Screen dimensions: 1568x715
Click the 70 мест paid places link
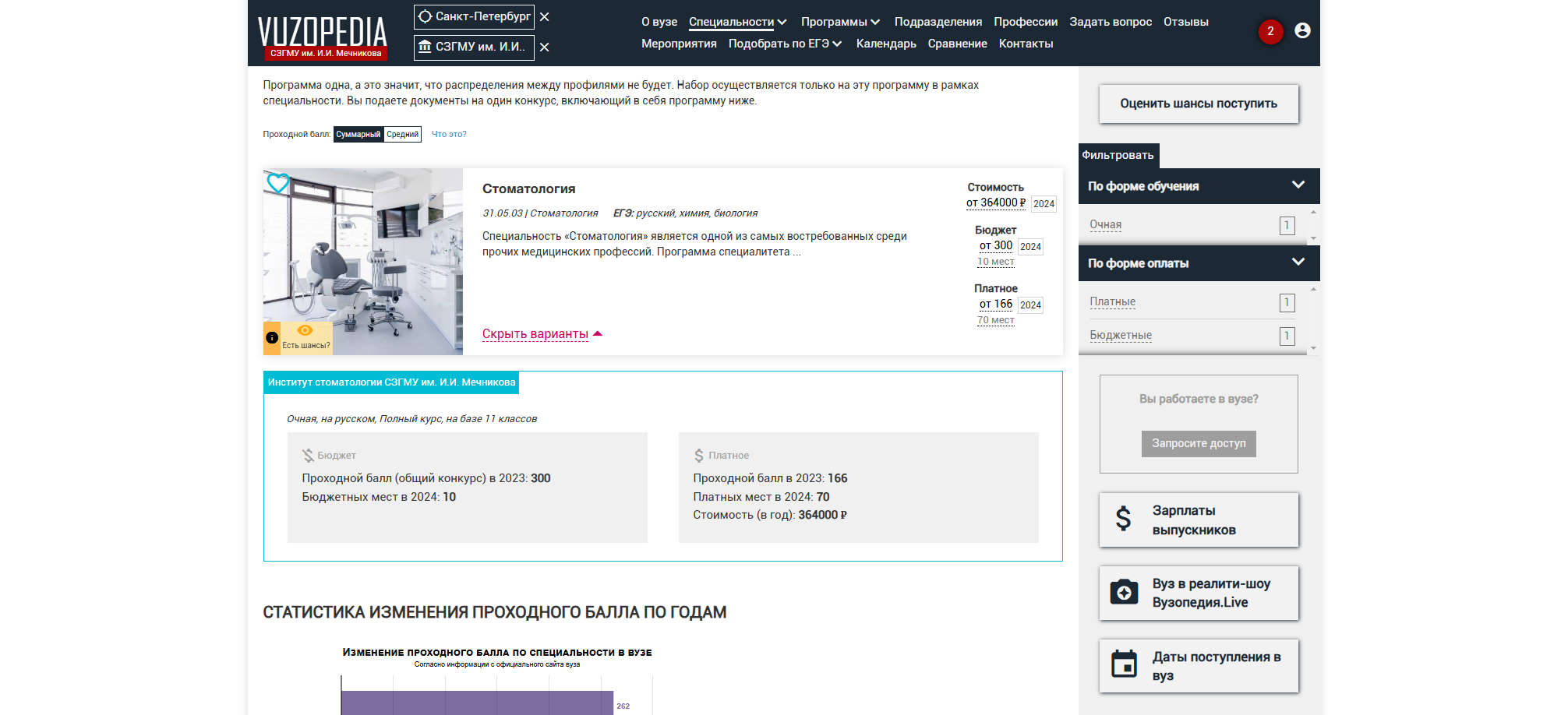coord(996,320)
